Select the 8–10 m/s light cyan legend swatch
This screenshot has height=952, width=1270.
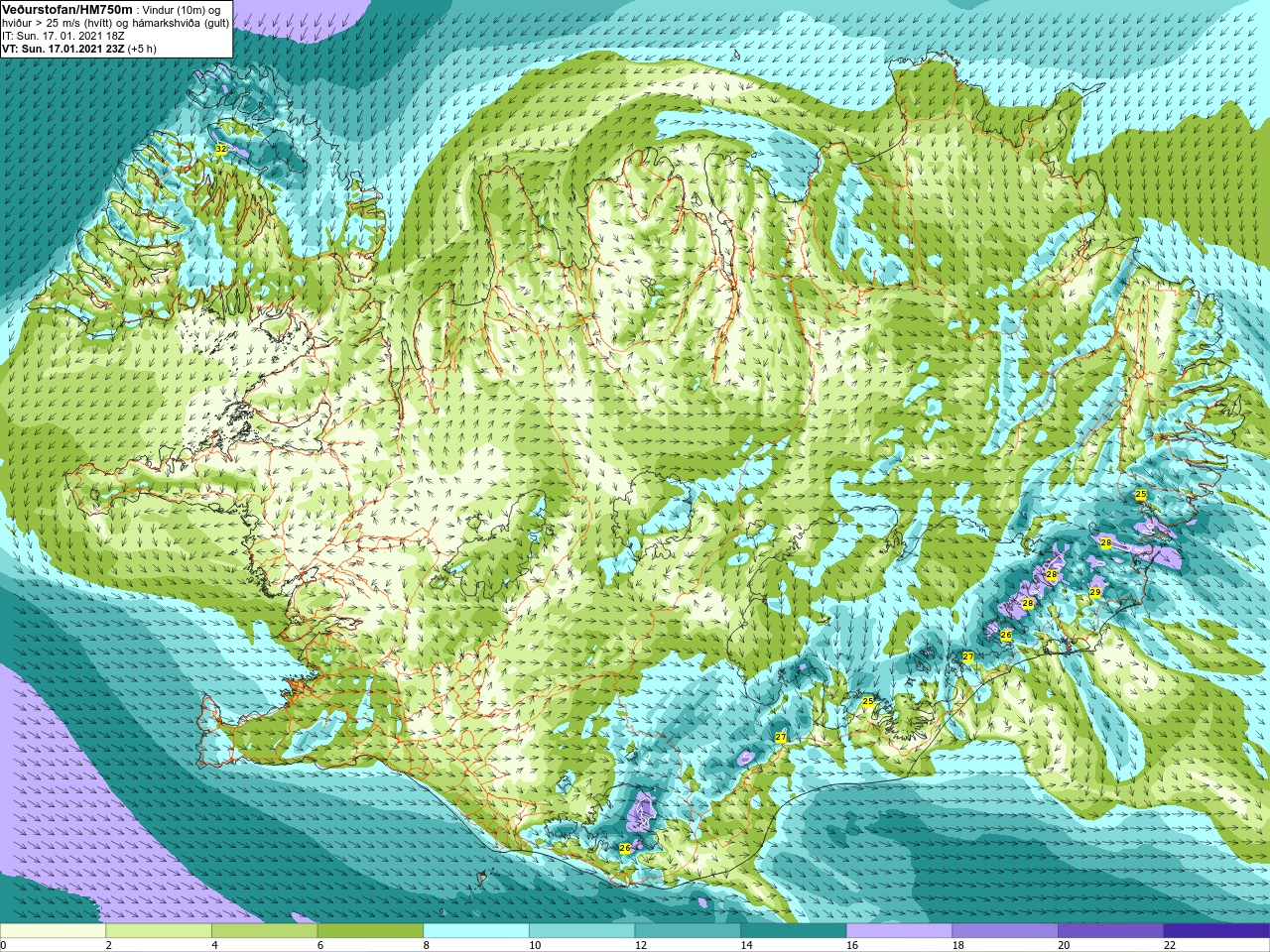point(476,931)
